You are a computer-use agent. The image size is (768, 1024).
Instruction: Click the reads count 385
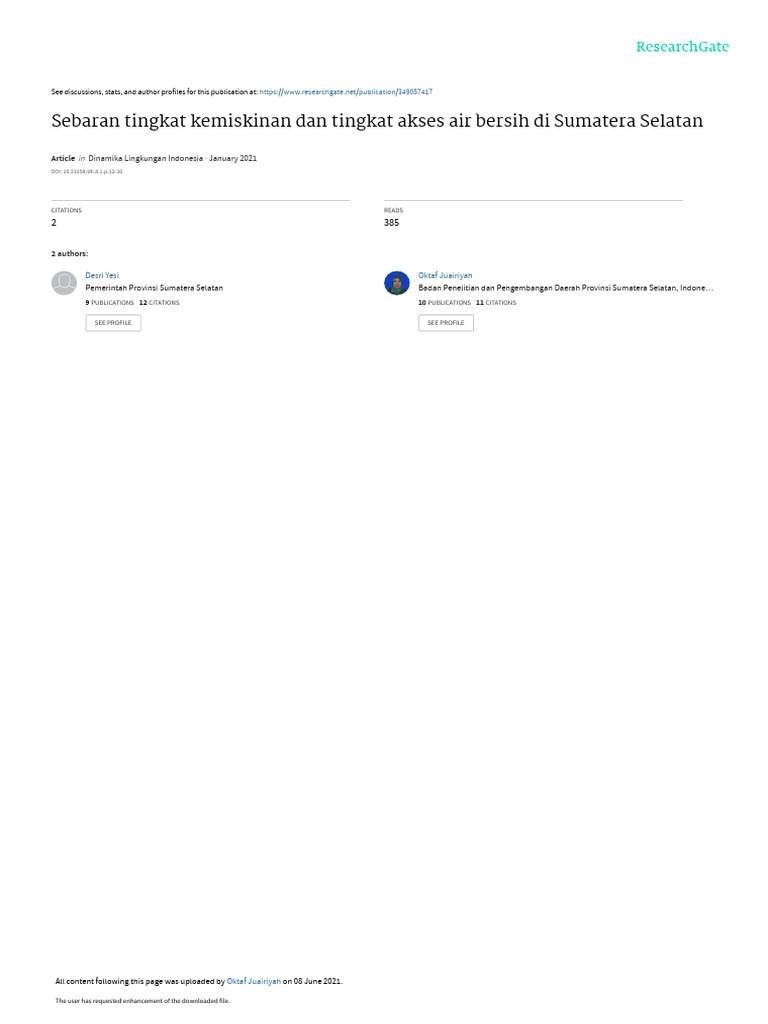point(391,223)
